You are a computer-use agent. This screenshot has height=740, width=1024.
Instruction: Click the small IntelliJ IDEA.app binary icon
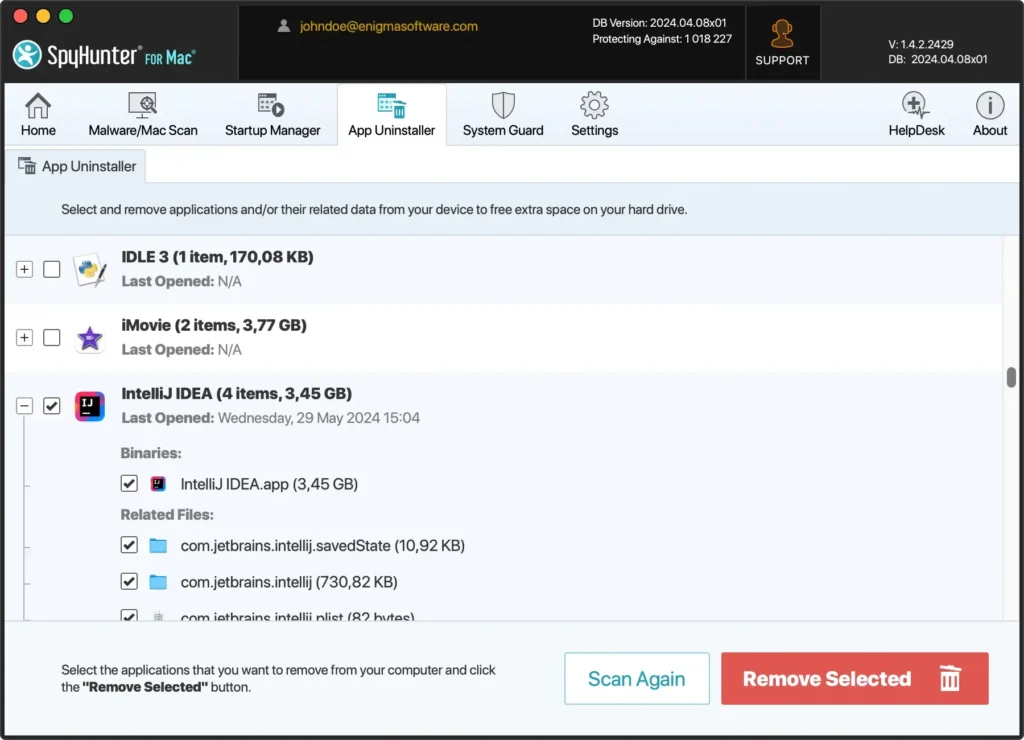tap(158, 483)
